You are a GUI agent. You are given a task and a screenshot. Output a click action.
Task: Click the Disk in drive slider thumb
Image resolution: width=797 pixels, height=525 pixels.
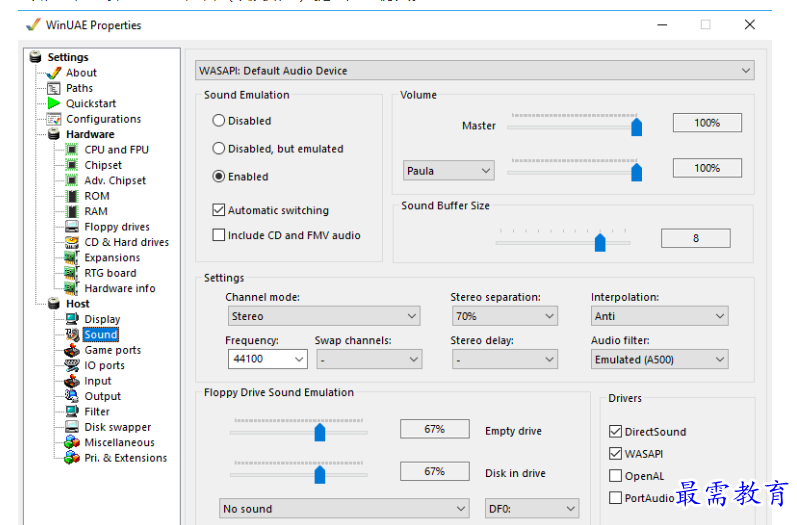pyautogui.click(x=320, y=475)
